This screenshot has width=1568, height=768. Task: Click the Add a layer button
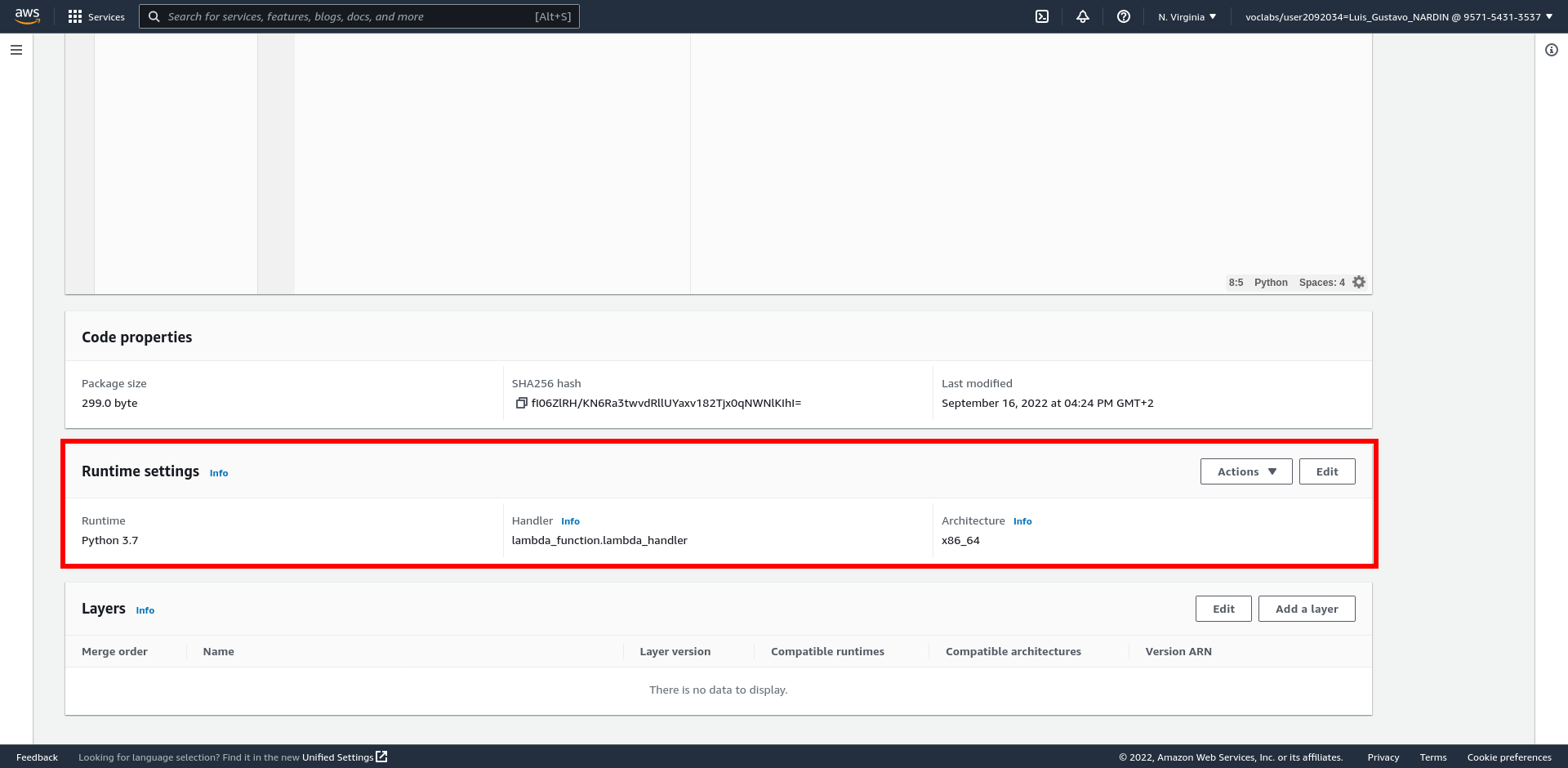[x=1306, y=609]
